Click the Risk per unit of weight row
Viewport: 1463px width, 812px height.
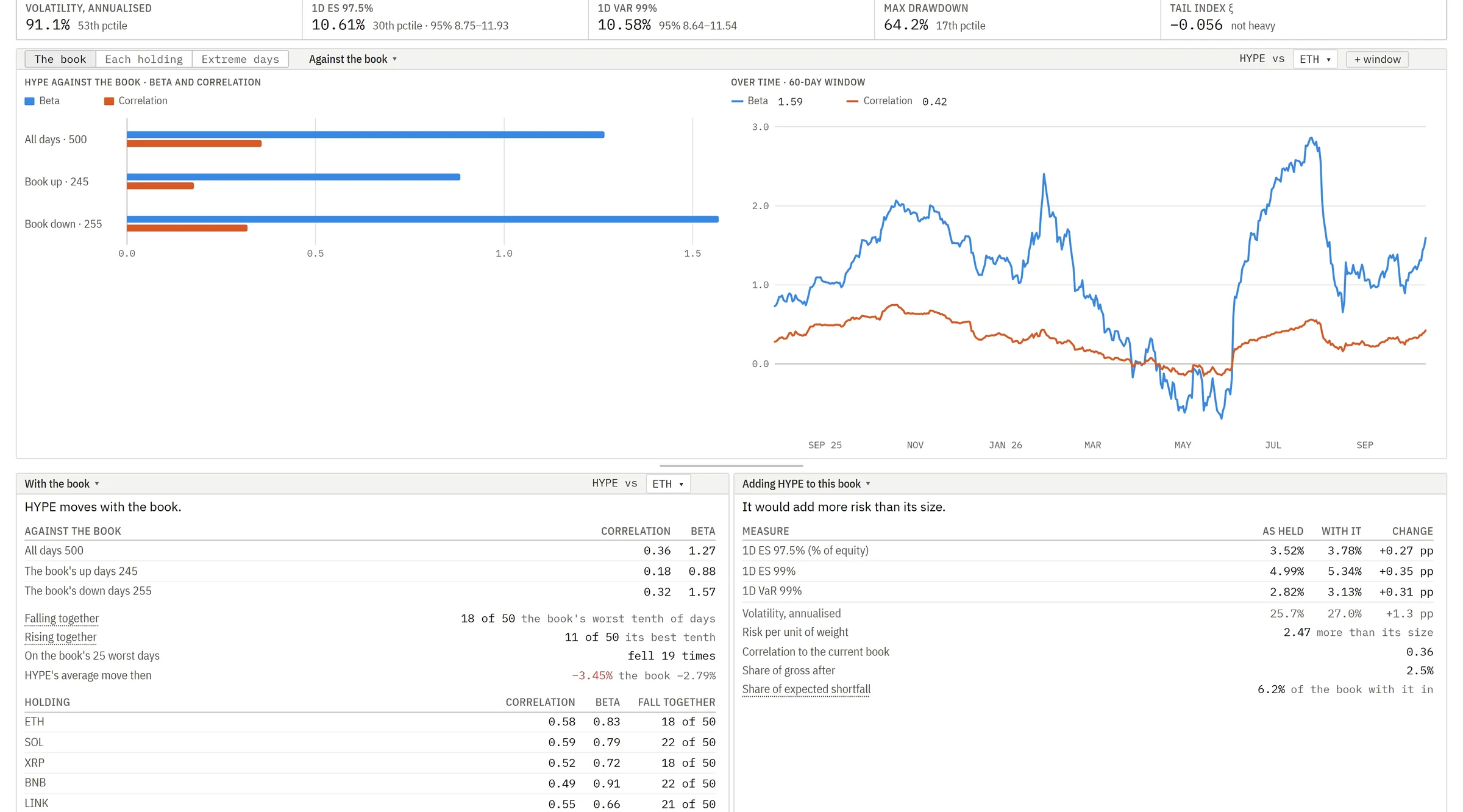coord(1087,632)
